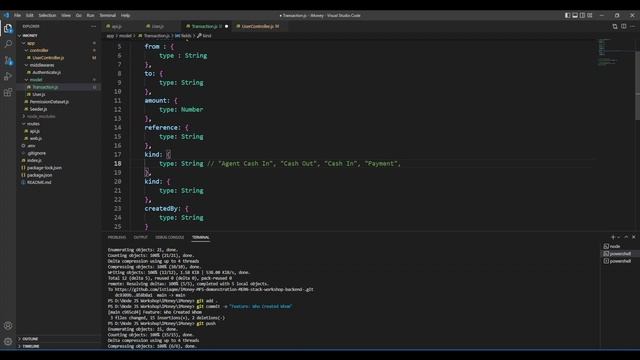Split the editor right
This screenshot has height=360, width=640.
624,26
